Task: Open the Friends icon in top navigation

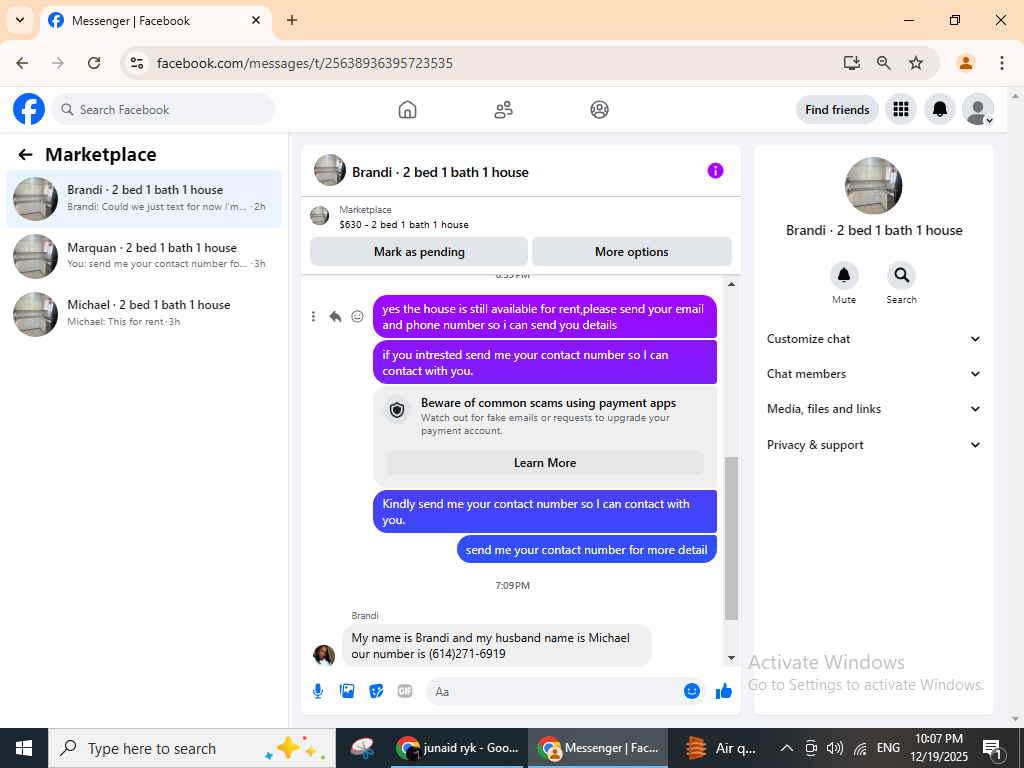Action: [x=504, y=110]
